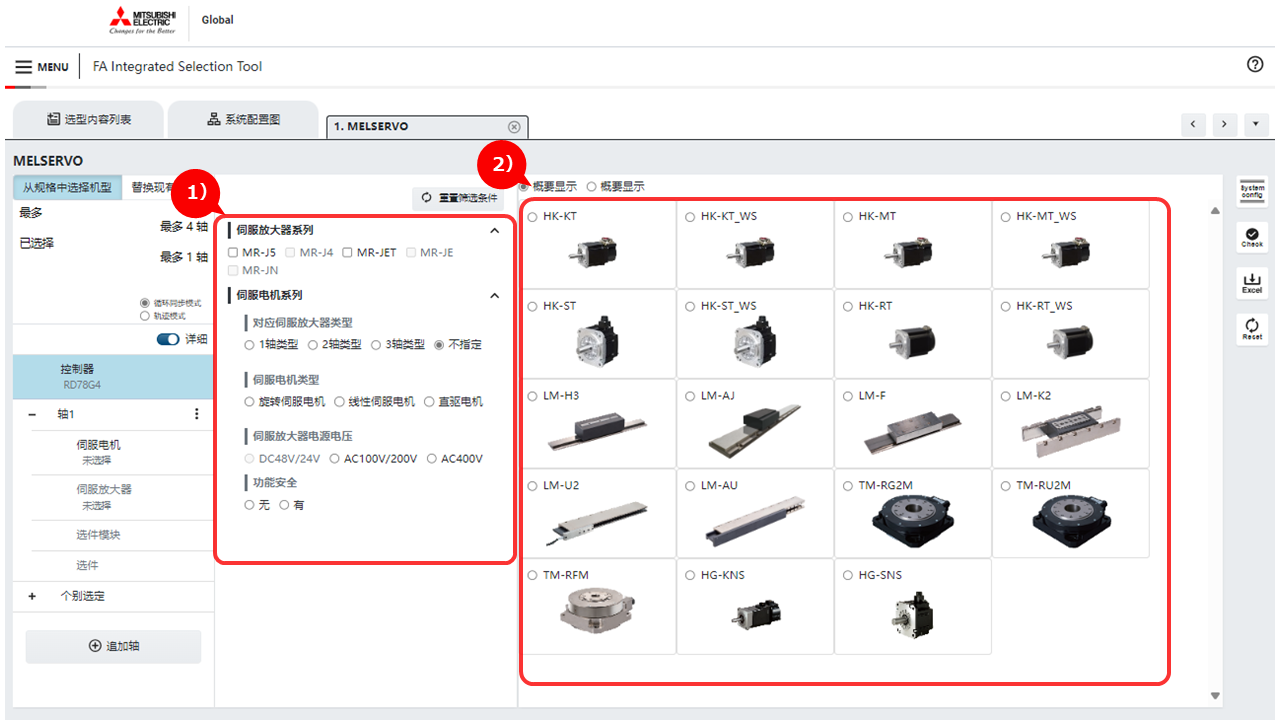Click the Global link in header
The image size is (1280, 720).
217,20
